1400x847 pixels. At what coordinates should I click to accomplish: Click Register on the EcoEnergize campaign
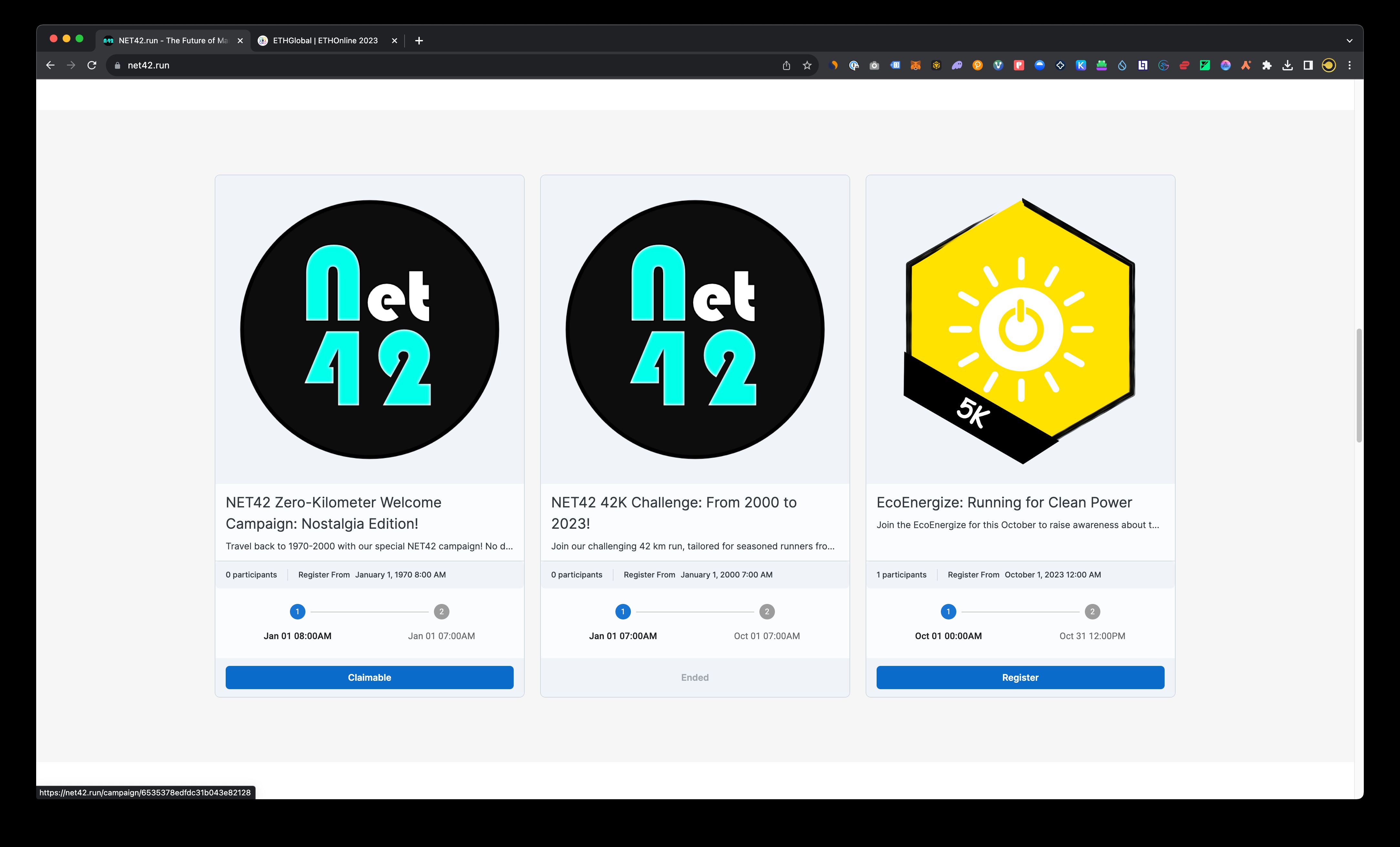(1020, 677)
